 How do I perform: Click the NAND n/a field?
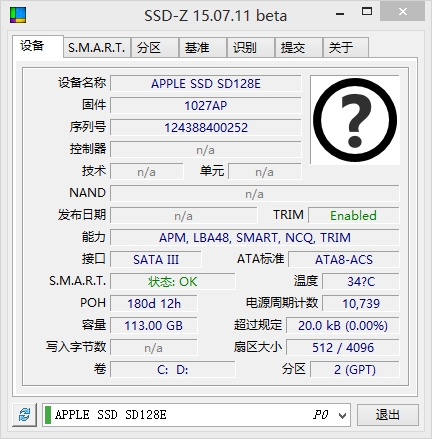coord(255,193)
